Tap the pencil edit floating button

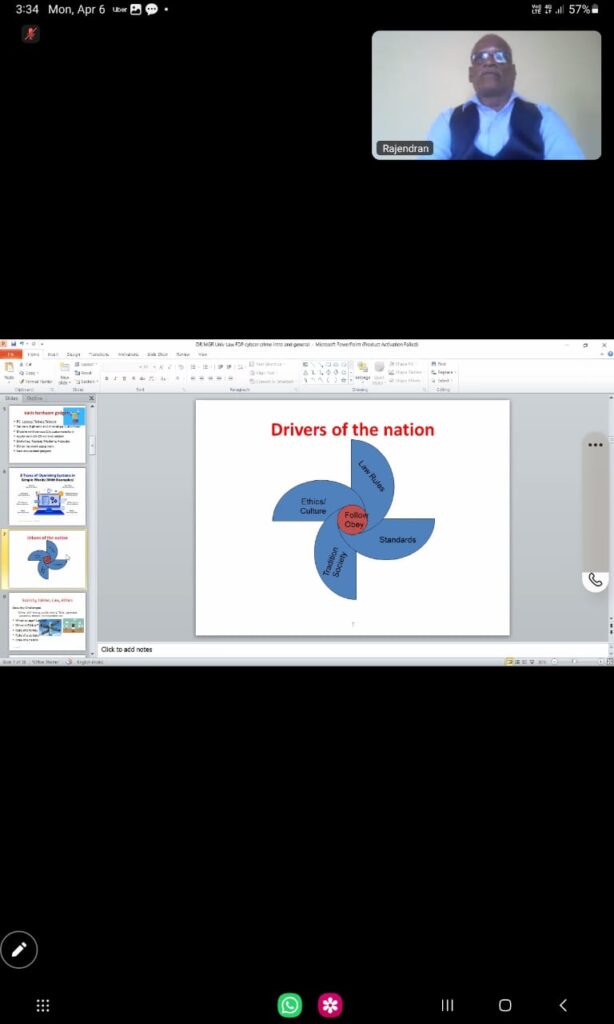click(x=19, y=949)
